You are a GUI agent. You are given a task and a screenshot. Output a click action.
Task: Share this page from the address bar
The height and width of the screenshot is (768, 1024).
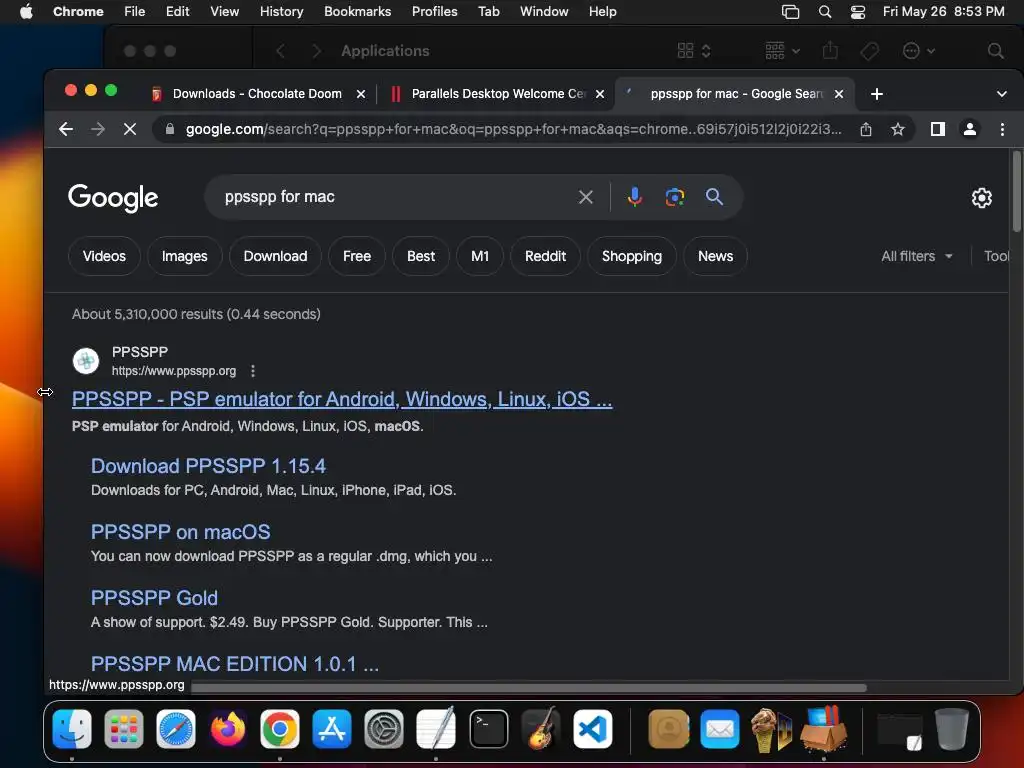tap(866, 129)
